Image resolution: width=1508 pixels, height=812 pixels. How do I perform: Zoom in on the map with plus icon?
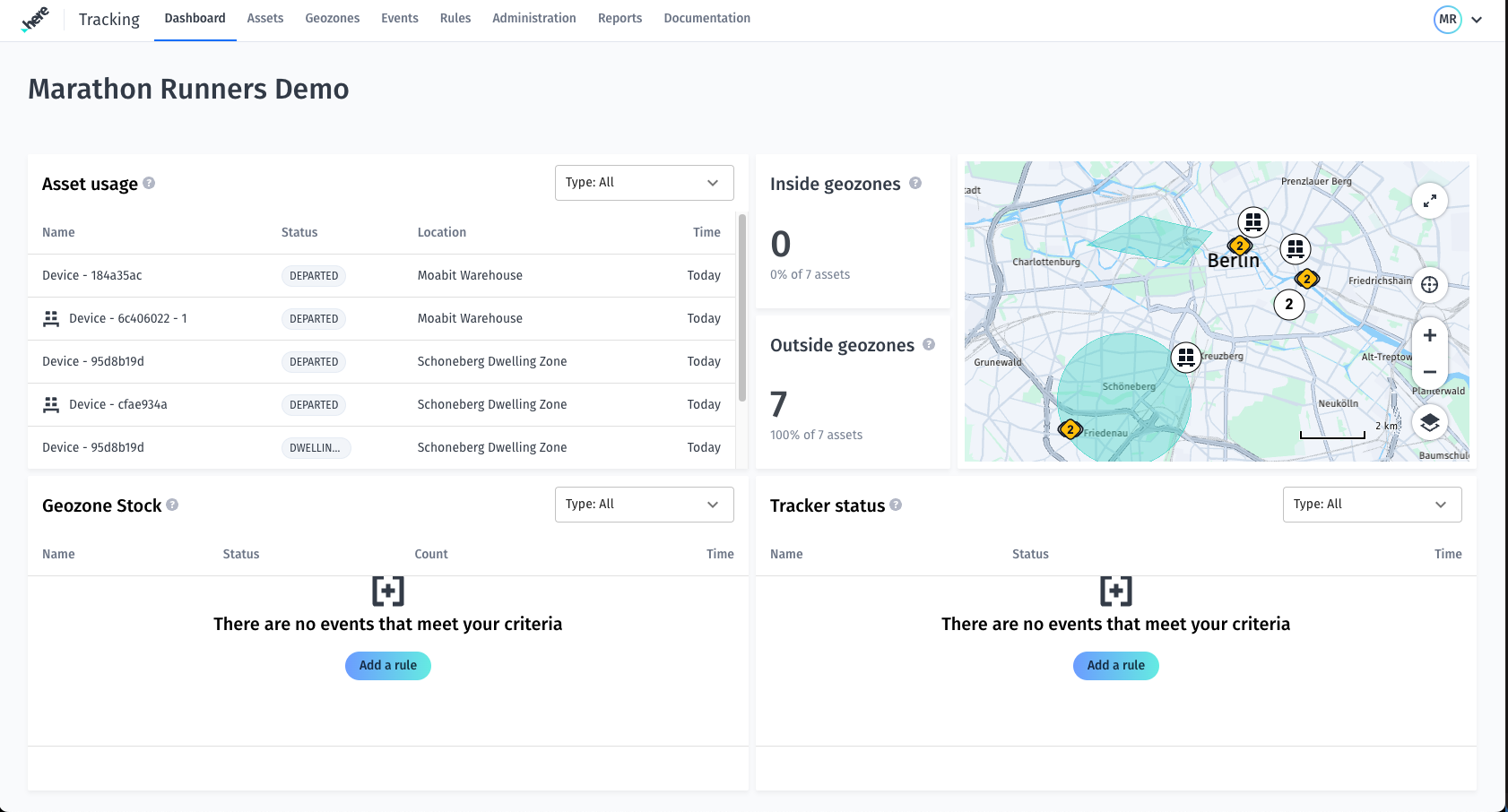1430,335
